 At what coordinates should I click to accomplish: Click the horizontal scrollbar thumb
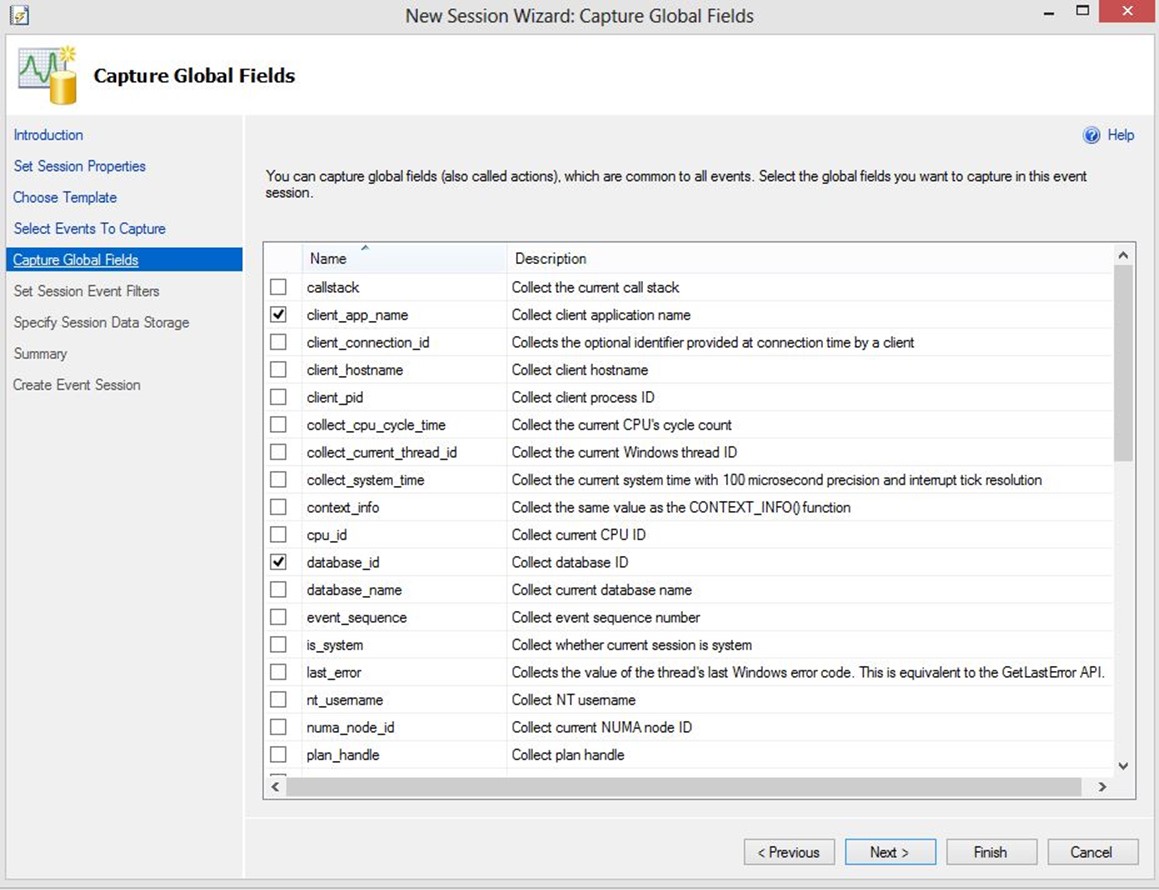[684, 787]
